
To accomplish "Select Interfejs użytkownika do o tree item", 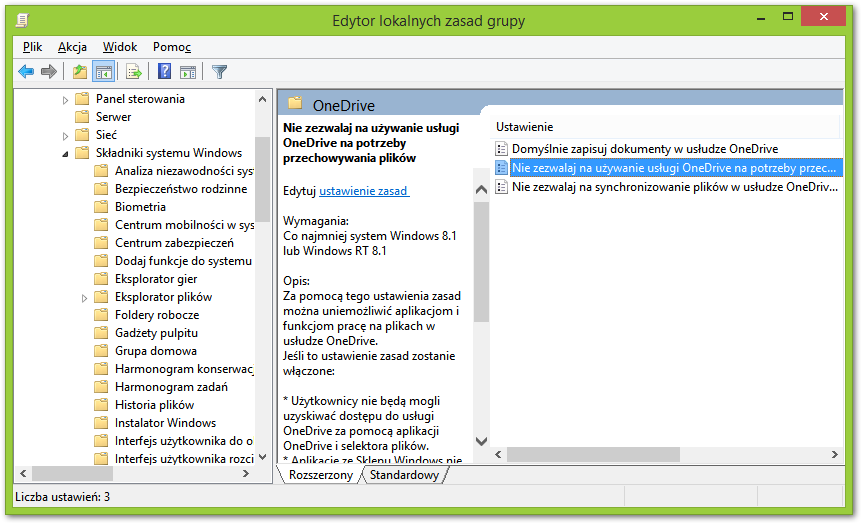I will [184, 441].
